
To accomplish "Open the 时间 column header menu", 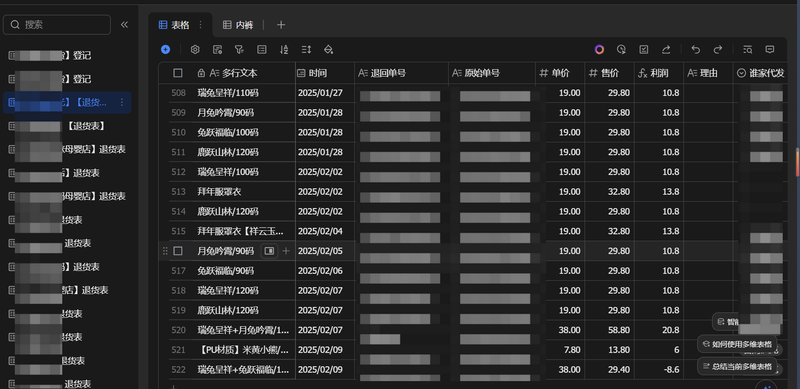I will click(x=325, y=73).
